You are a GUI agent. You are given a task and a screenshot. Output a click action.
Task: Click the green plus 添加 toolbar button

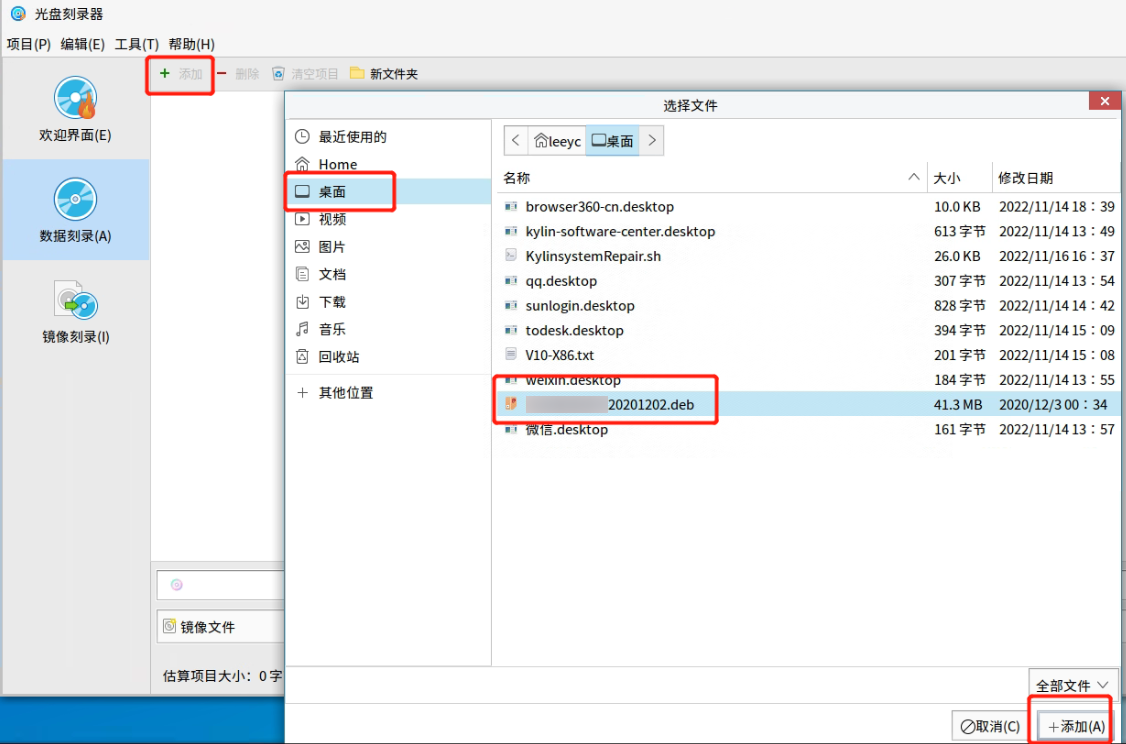pos(181,74)
